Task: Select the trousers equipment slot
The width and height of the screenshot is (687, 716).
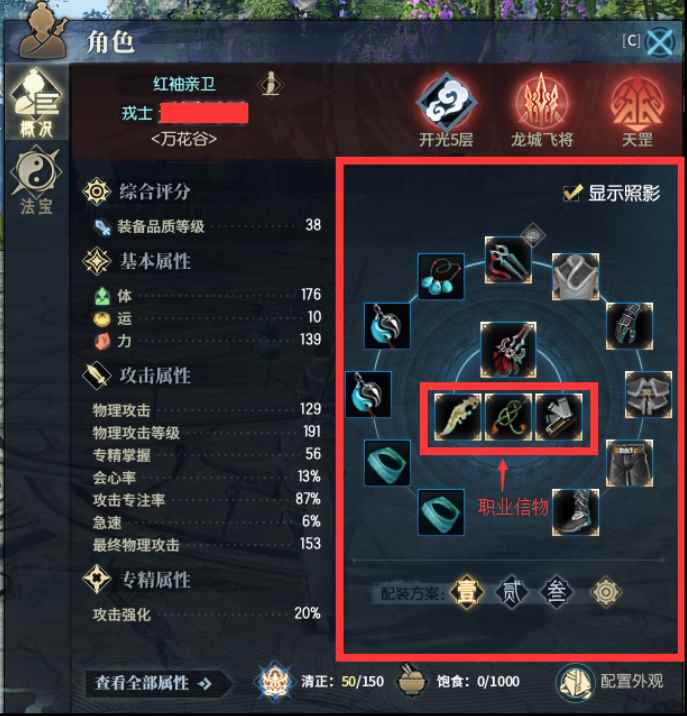Action: tap(629, 463)
